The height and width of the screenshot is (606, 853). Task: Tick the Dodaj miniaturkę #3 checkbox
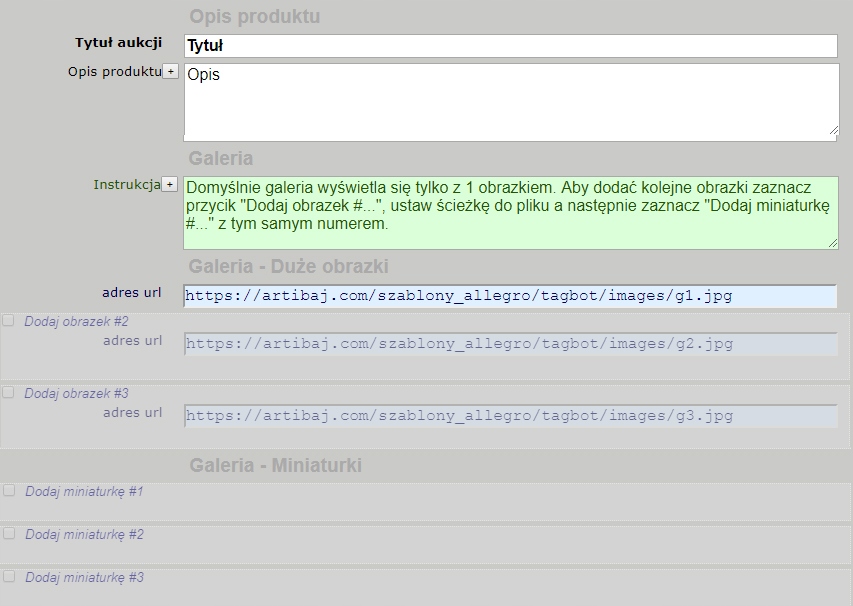9,577
